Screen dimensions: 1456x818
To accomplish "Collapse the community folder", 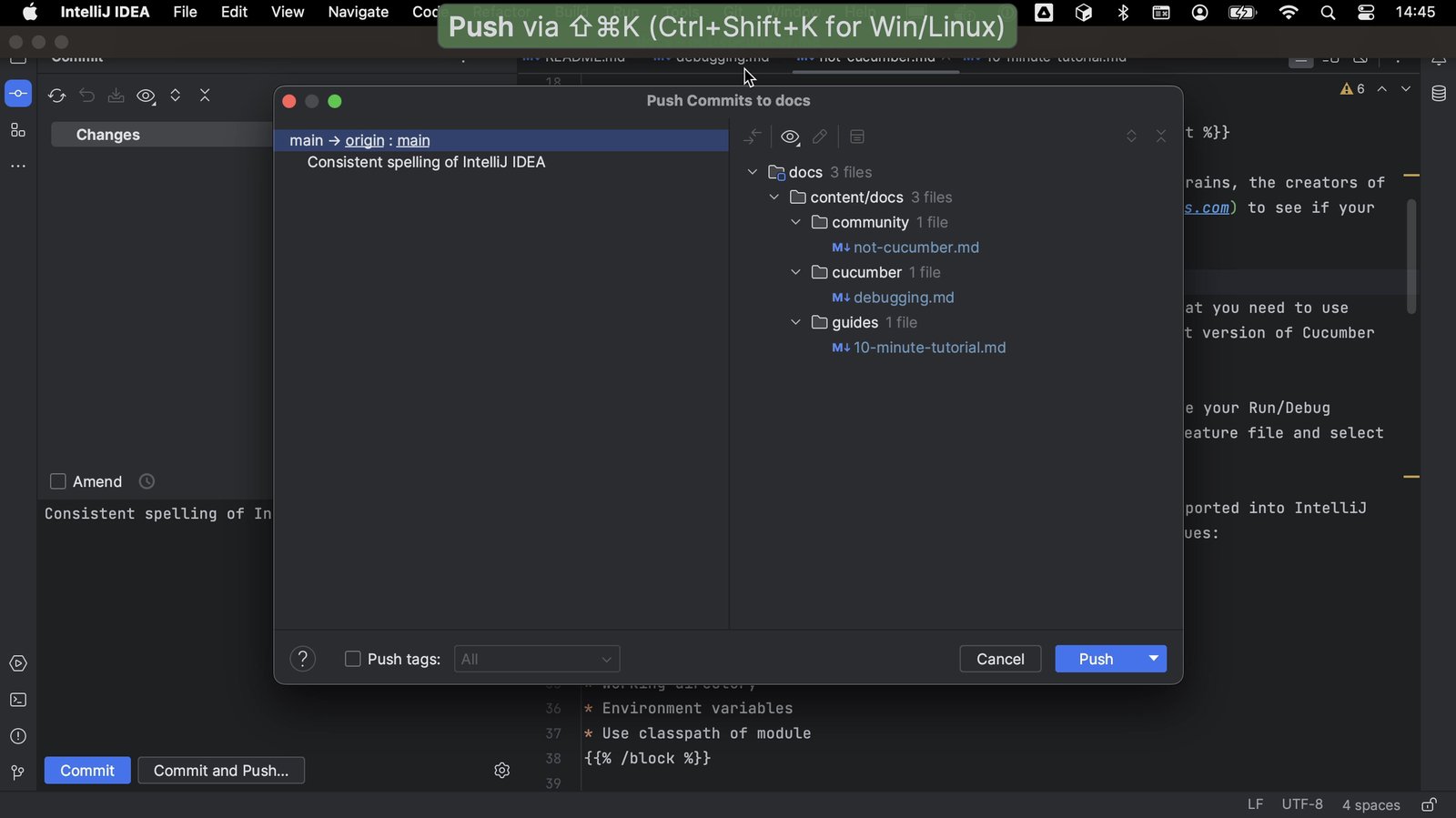I will (796, 222).
